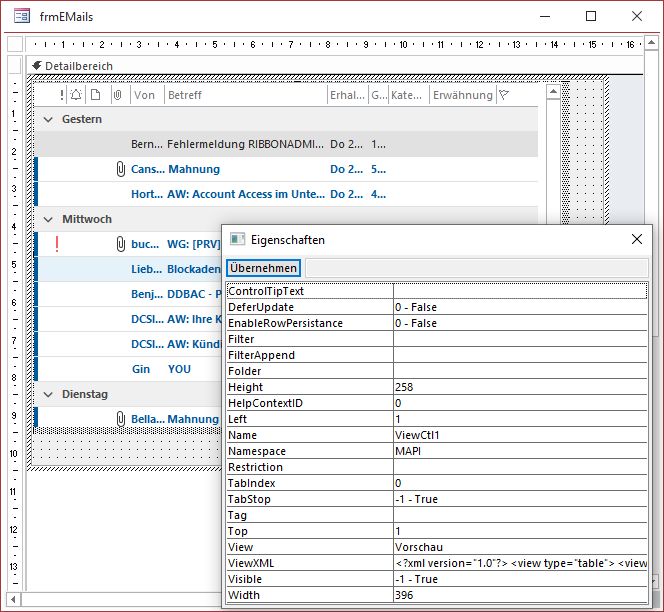Click the importance (!) column header icon
The image size is (664, 612).
[62, 95]
